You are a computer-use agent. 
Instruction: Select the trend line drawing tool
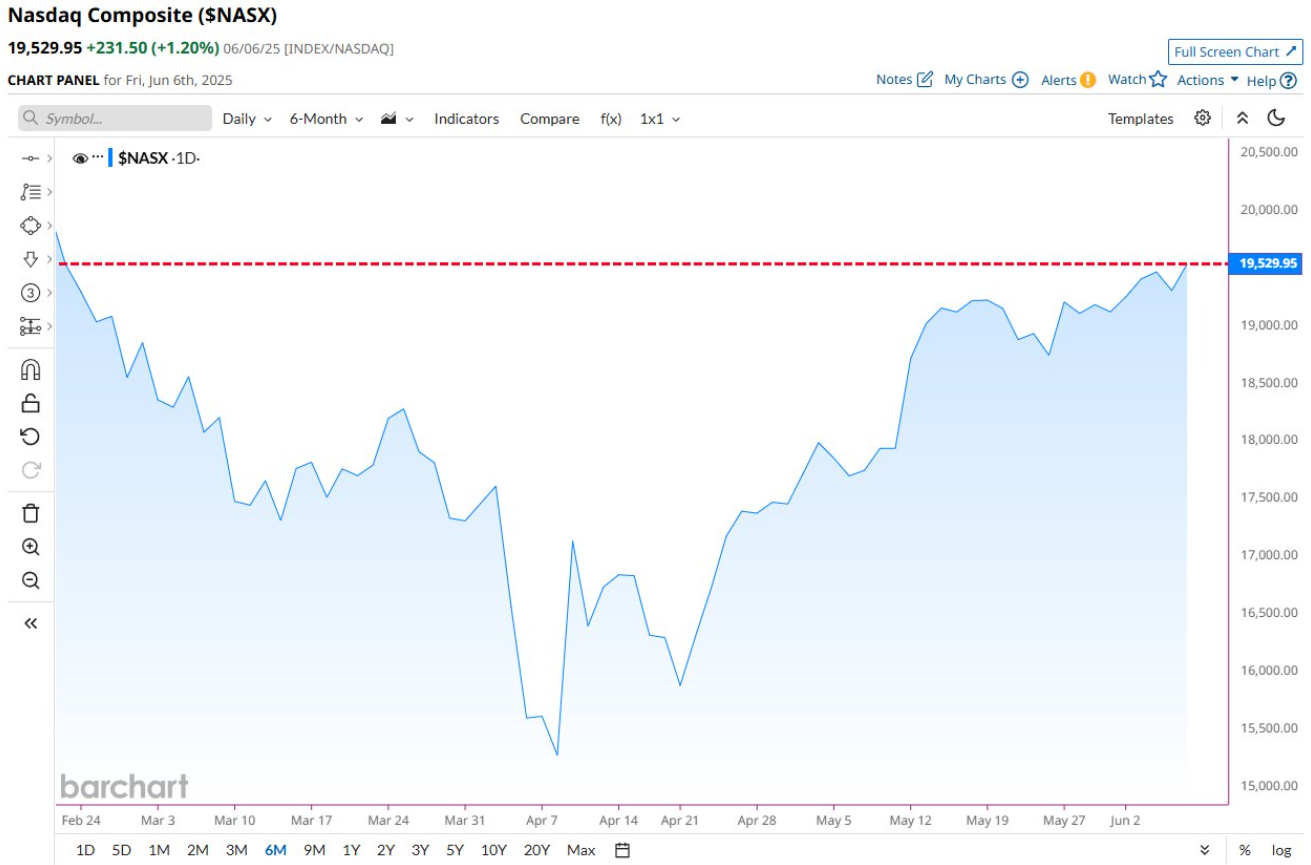click(x=30, y=158)
